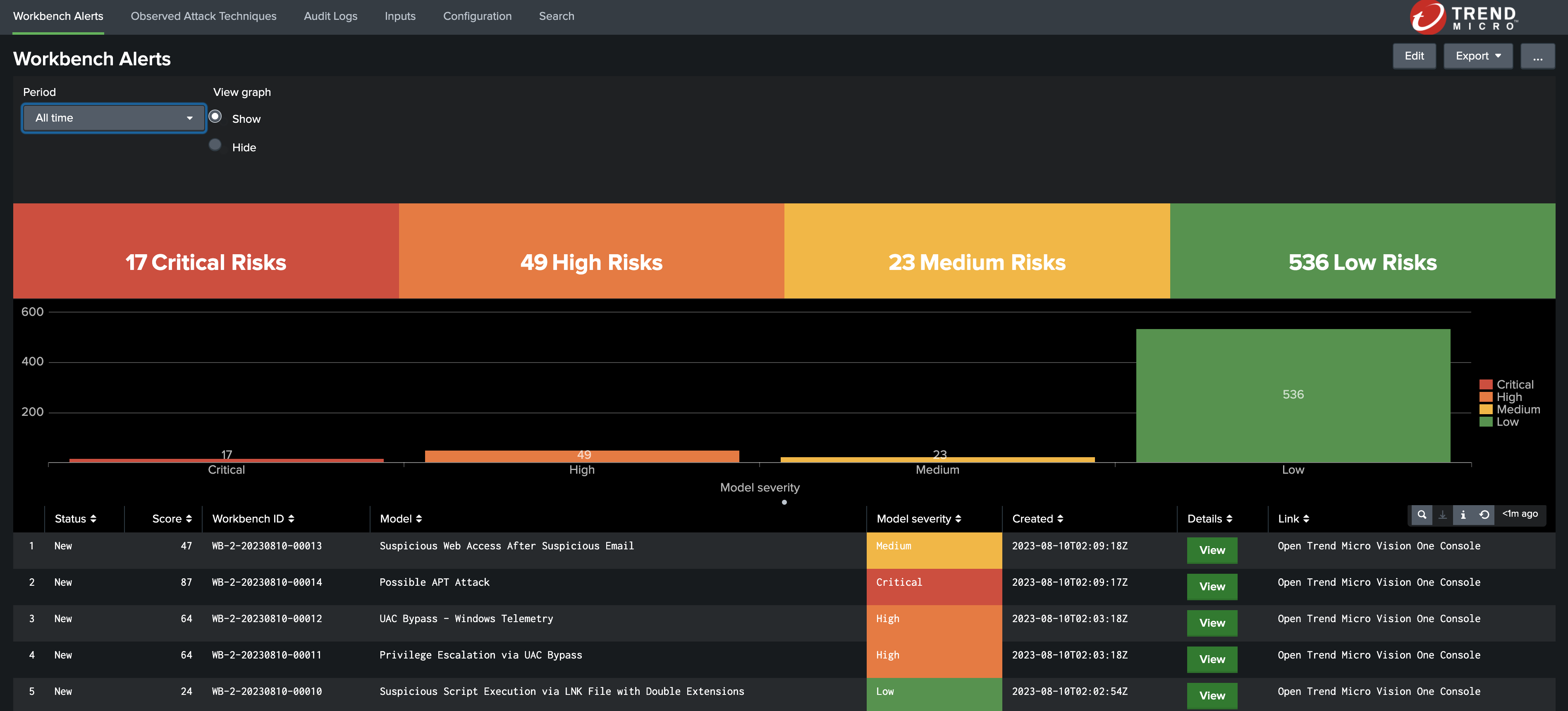Open the Configuration tab
1568x711 pixels.
(477, 17)
